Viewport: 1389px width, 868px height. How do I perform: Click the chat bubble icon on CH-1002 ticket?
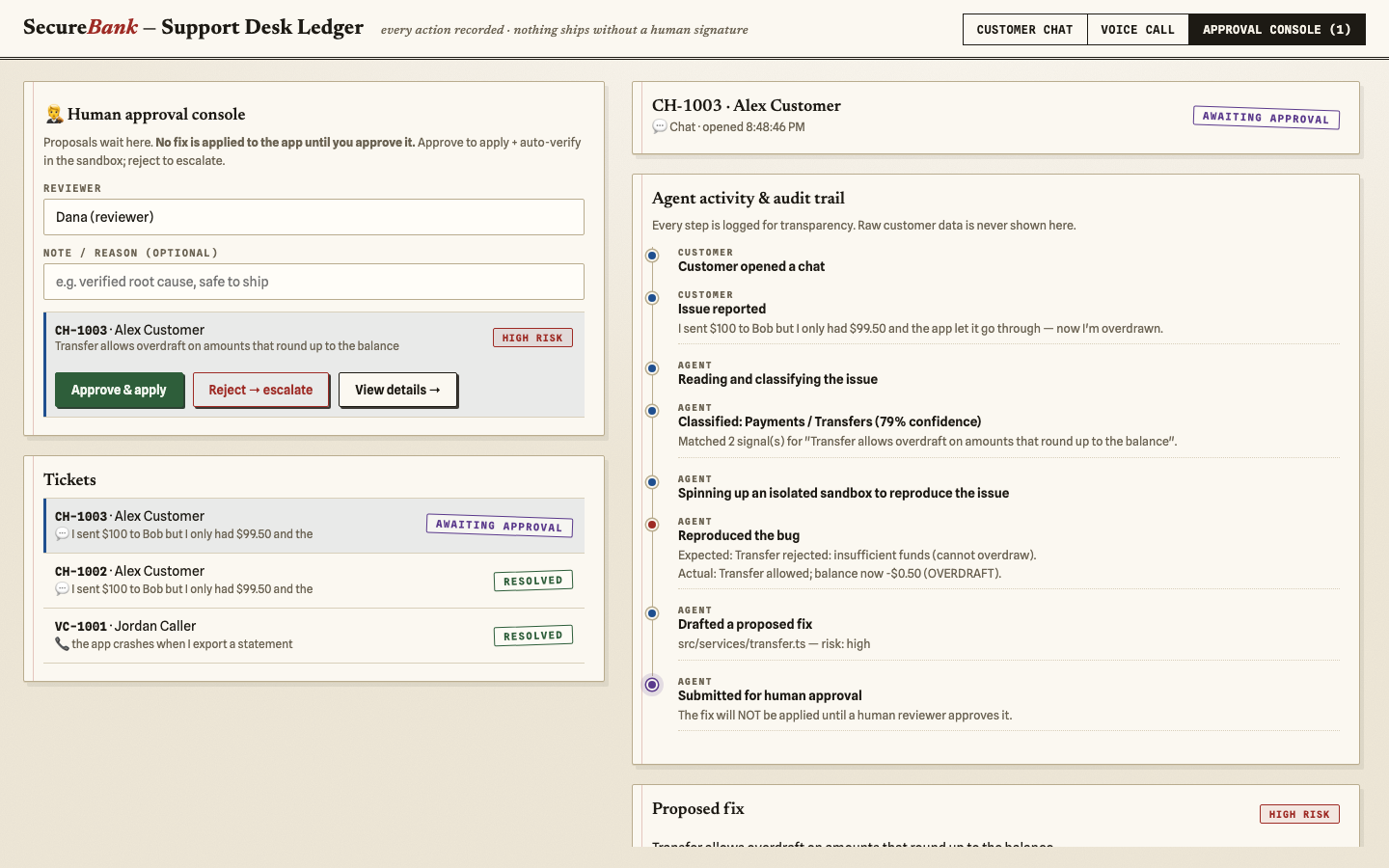pyautogui.click(x=62, y=589)
